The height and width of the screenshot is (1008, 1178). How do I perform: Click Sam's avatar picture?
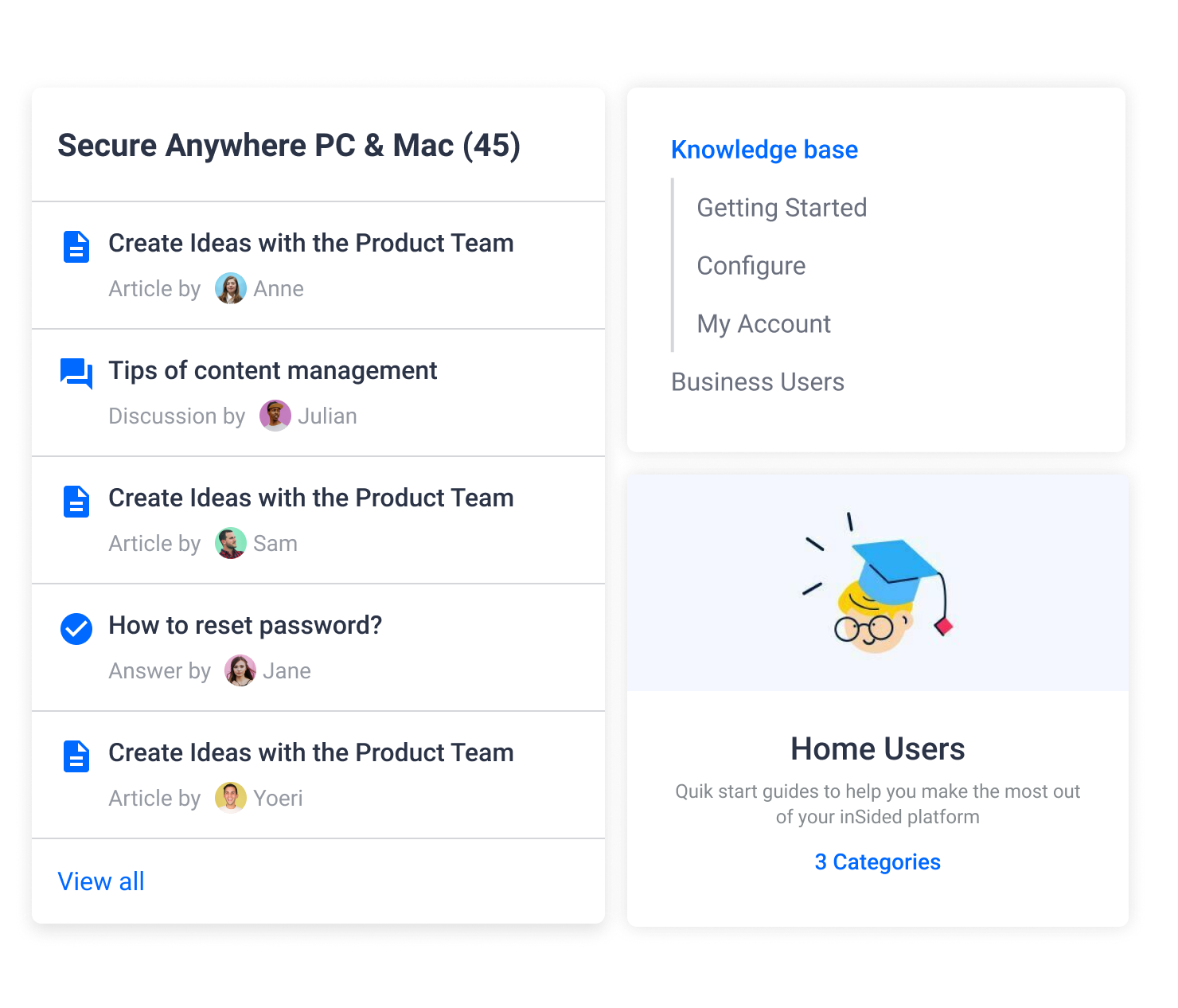click(231, 543)
